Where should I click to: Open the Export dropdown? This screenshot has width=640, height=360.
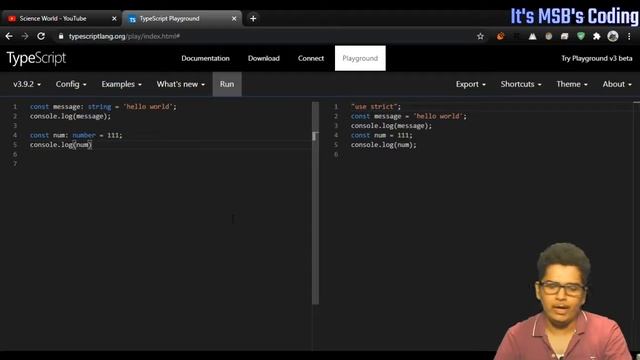[x=471, y=84]
